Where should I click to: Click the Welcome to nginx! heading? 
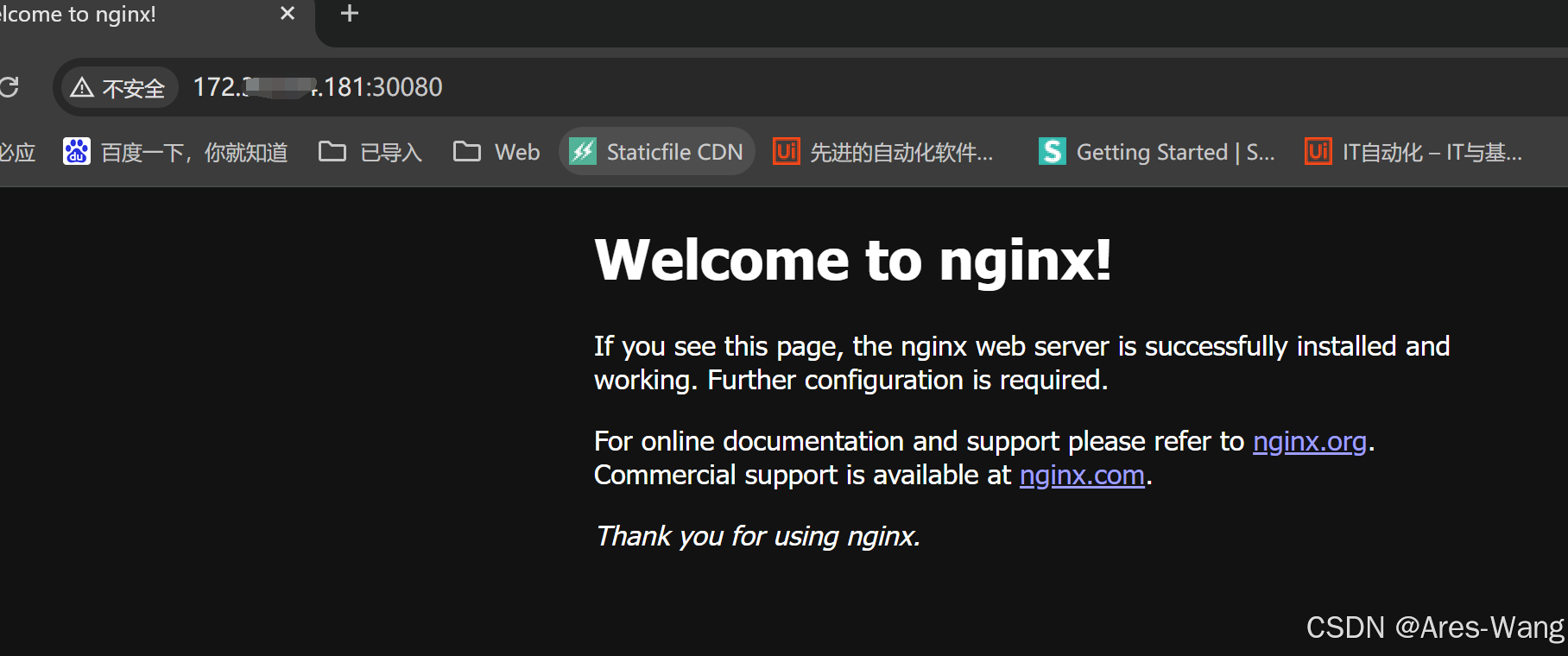(853, 260)
